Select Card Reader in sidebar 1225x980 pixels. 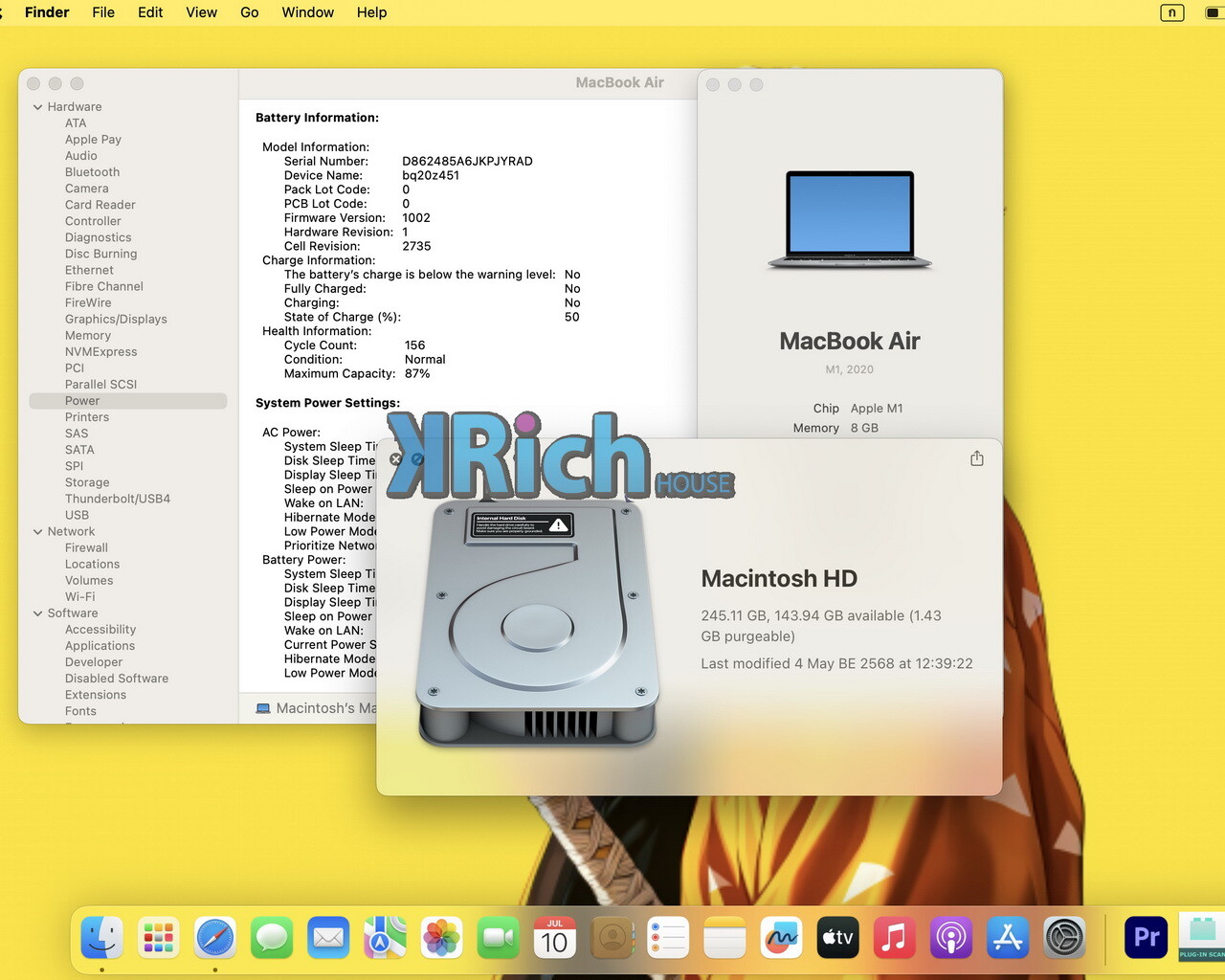(x=100, y=205)
